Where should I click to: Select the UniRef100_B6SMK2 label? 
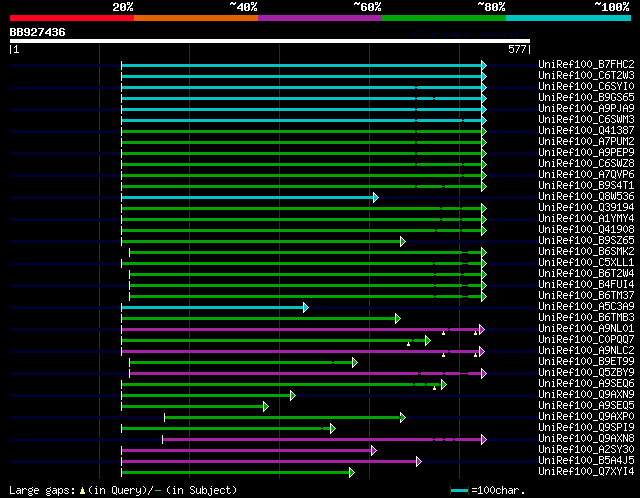pyautogui.click(x=586, y=252)
